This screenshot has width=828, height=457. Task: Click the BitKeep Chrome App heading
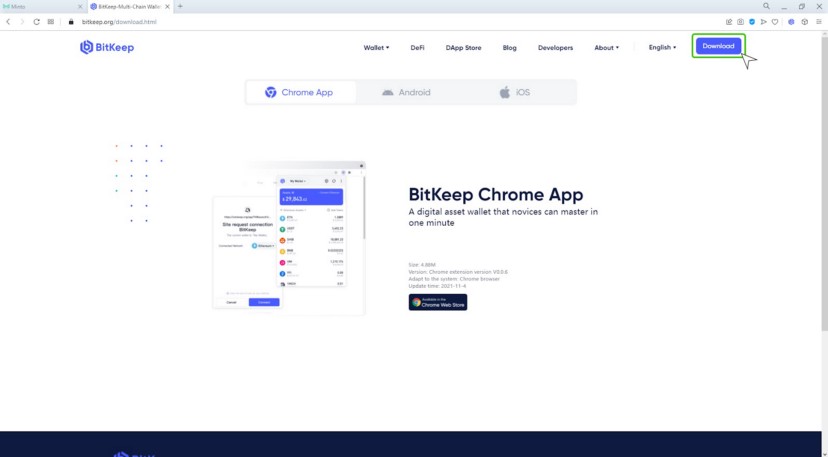point(496,194)
